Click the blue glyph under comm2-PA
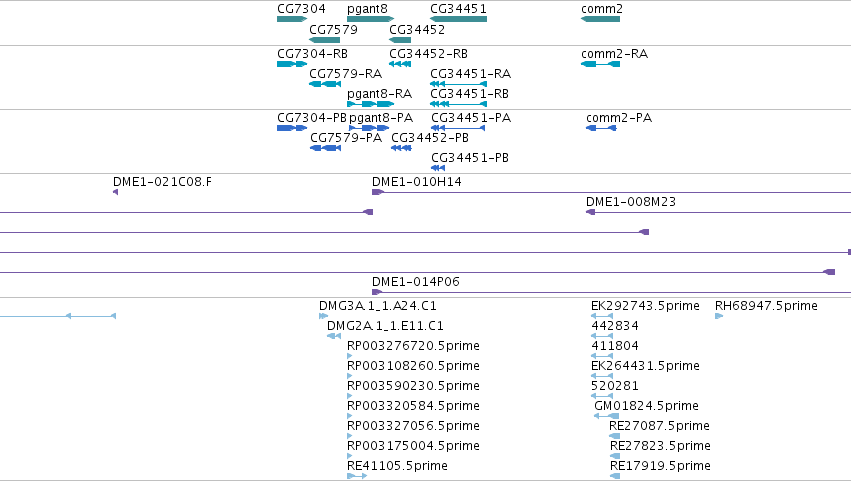The image size is (851, 481). (x=601, y=128)
